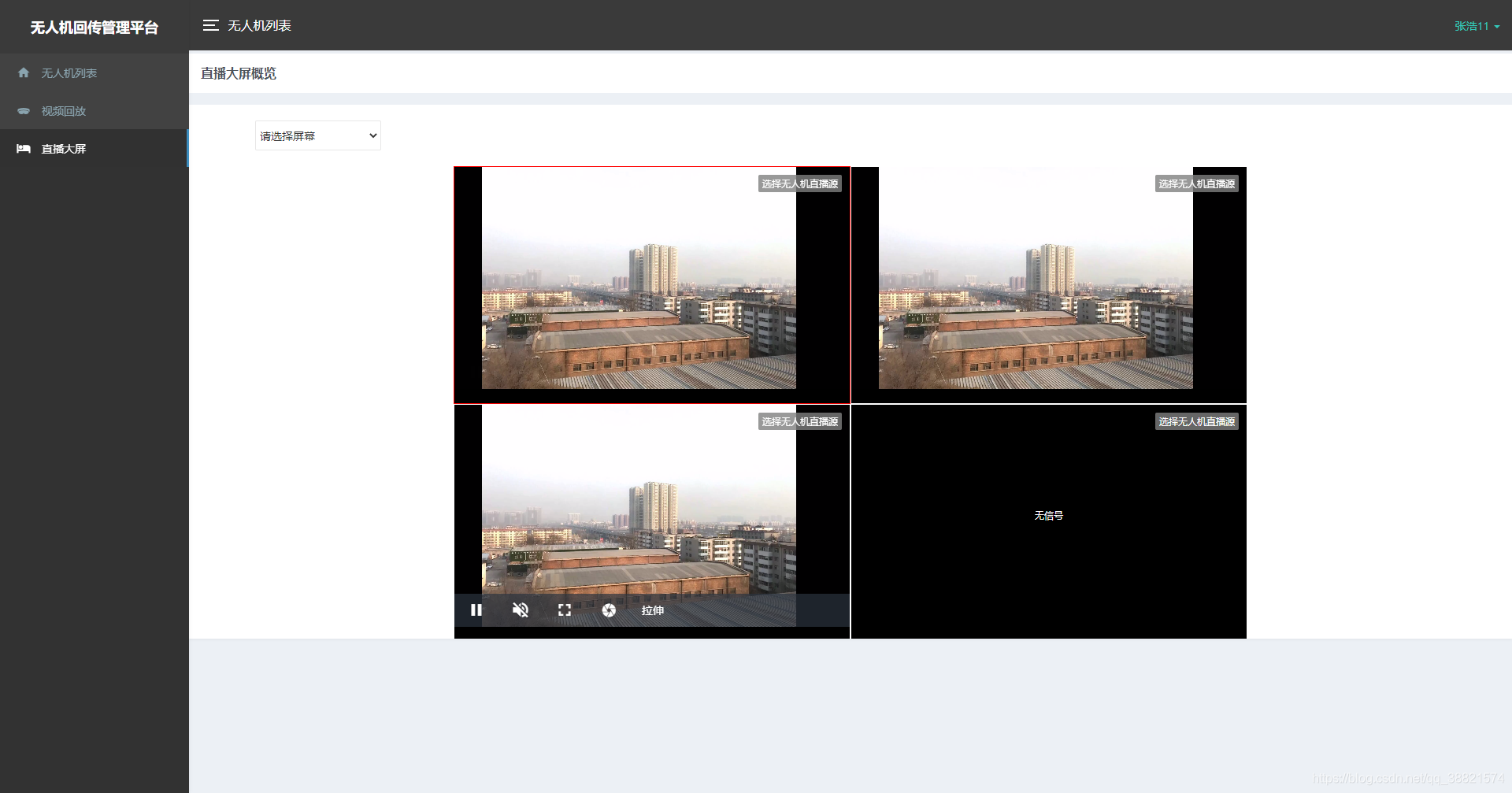Click 选择无人机直播源 on the top-left video

point(800,183)
